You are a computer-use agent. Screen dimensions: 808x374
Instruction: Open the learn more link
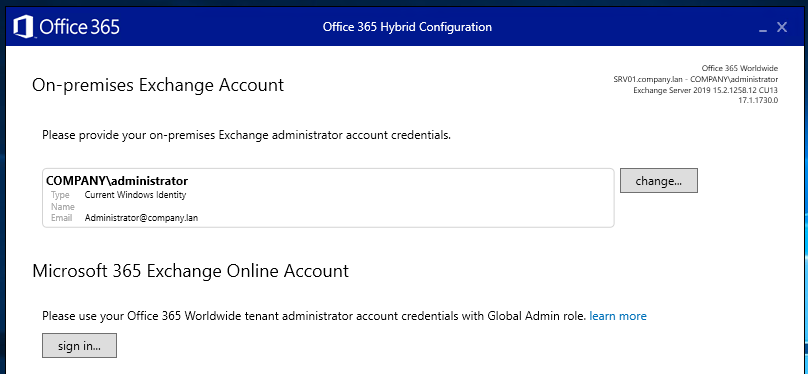coord(618,316)
